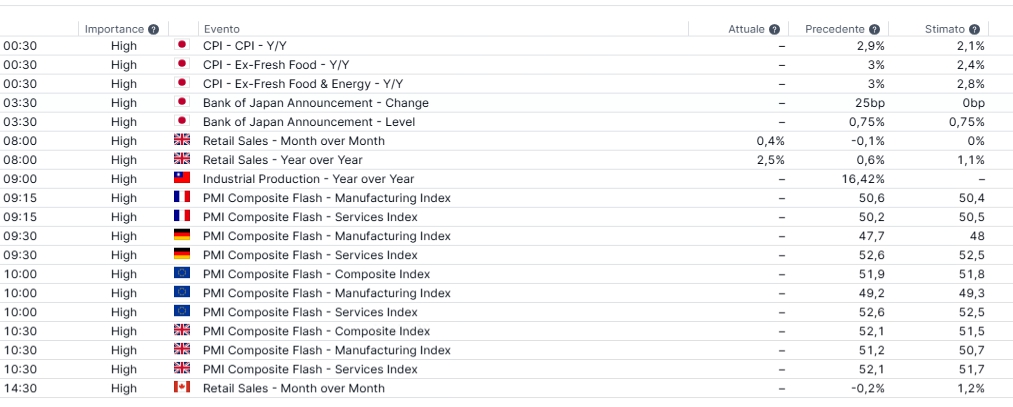Open the Precedente column help icon
This screenshot has width=1013, height=407.
coord(874,30)
